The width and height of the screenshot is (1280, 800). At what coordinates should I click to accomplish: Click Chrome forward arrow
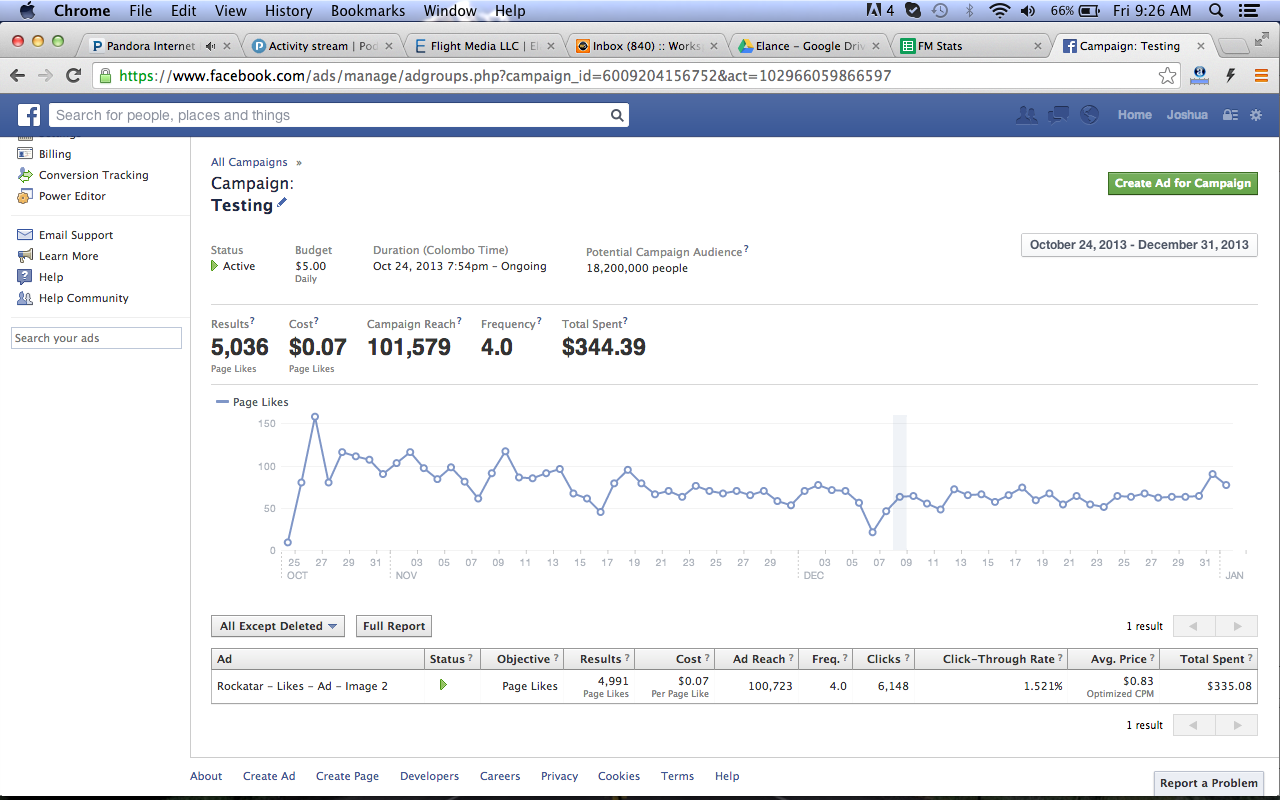click(45, 76)
